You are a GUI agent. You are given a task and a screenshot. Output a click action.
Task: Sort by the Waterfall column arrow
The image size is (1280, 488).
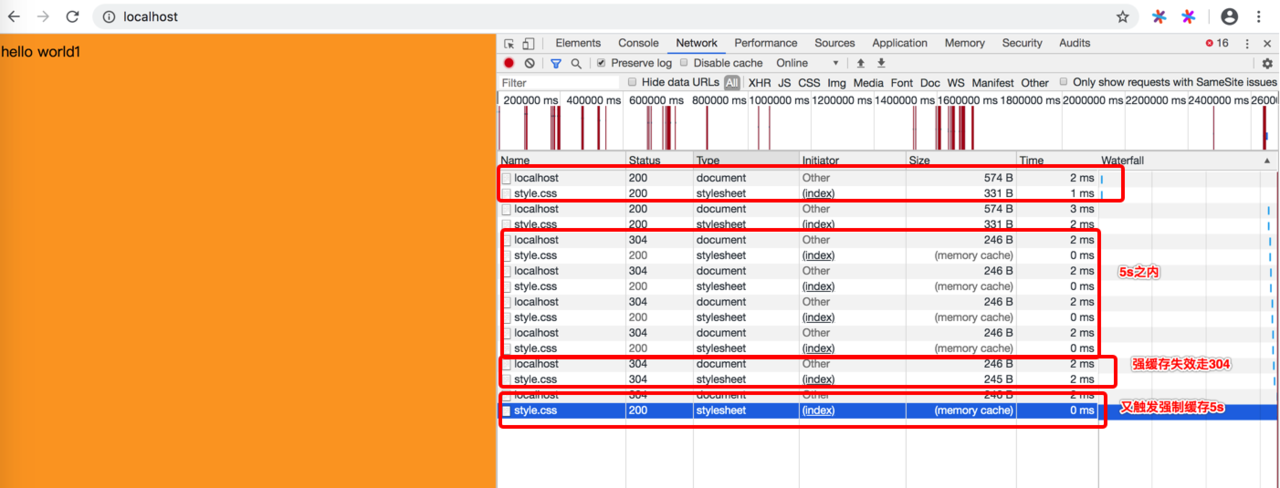click(1267, 160)
